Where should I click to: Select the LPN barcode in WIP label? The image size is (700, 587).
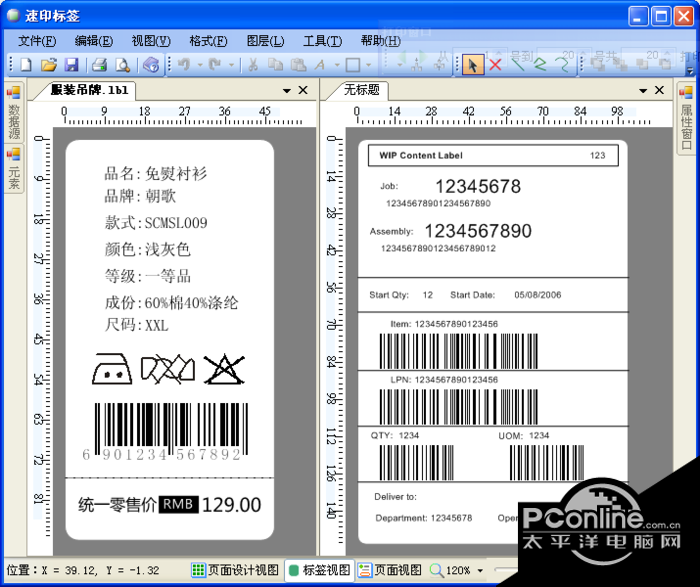[458, 407]
